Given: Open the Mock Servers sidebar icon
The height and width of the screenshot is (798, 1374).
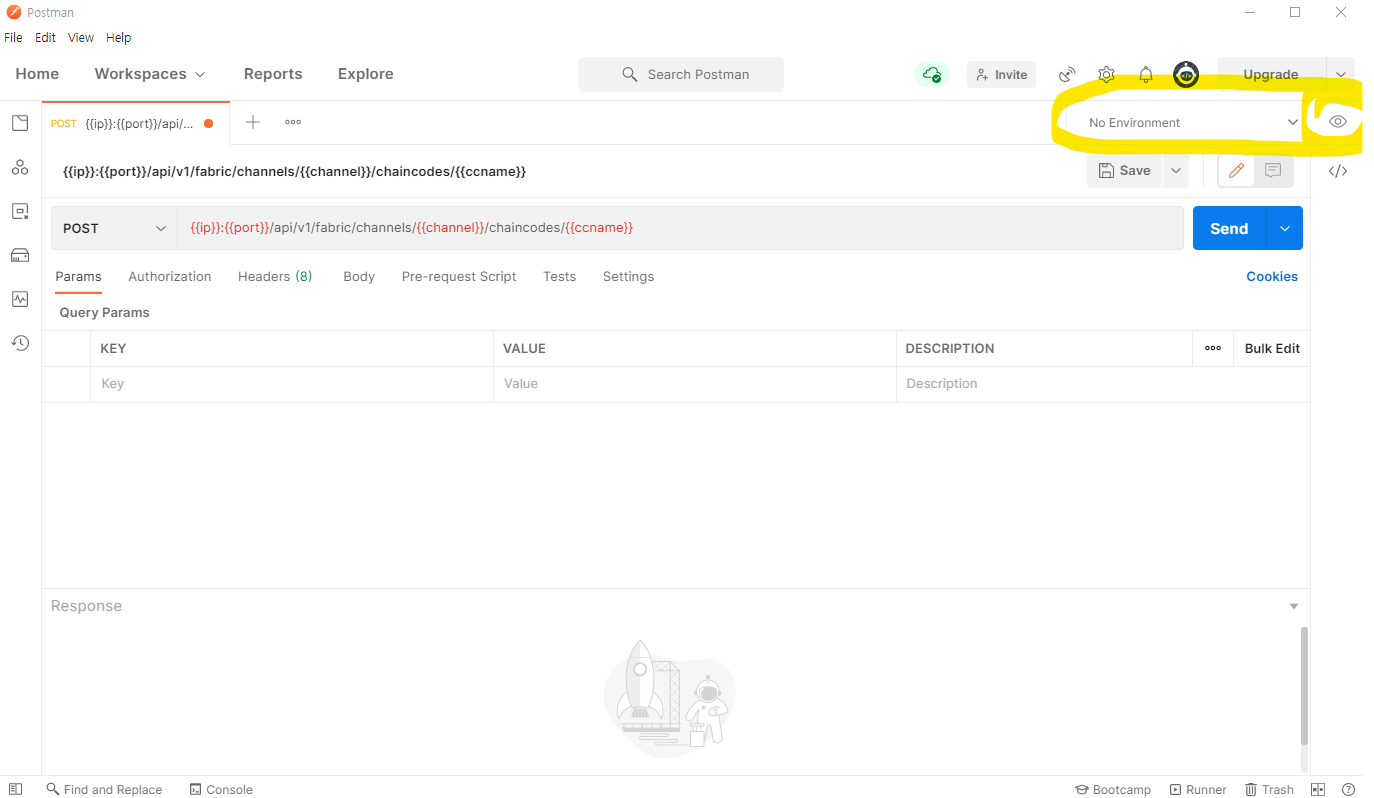Looking at the screenshot, I should pyautogui.click(x=19, y=255).
